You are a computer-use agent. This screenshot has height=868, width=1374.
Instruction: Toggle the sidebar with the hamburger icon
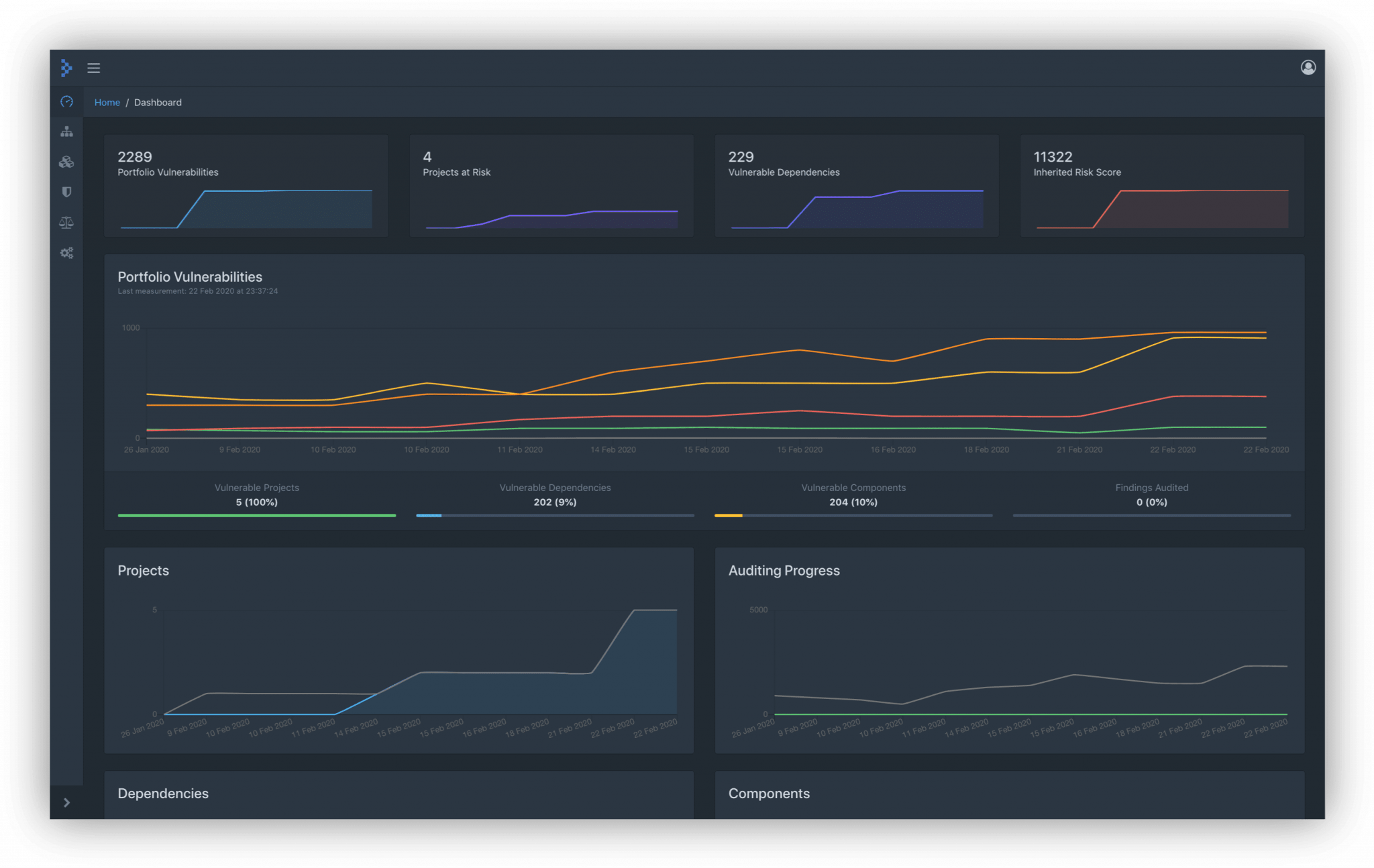[x=94, y=68]
